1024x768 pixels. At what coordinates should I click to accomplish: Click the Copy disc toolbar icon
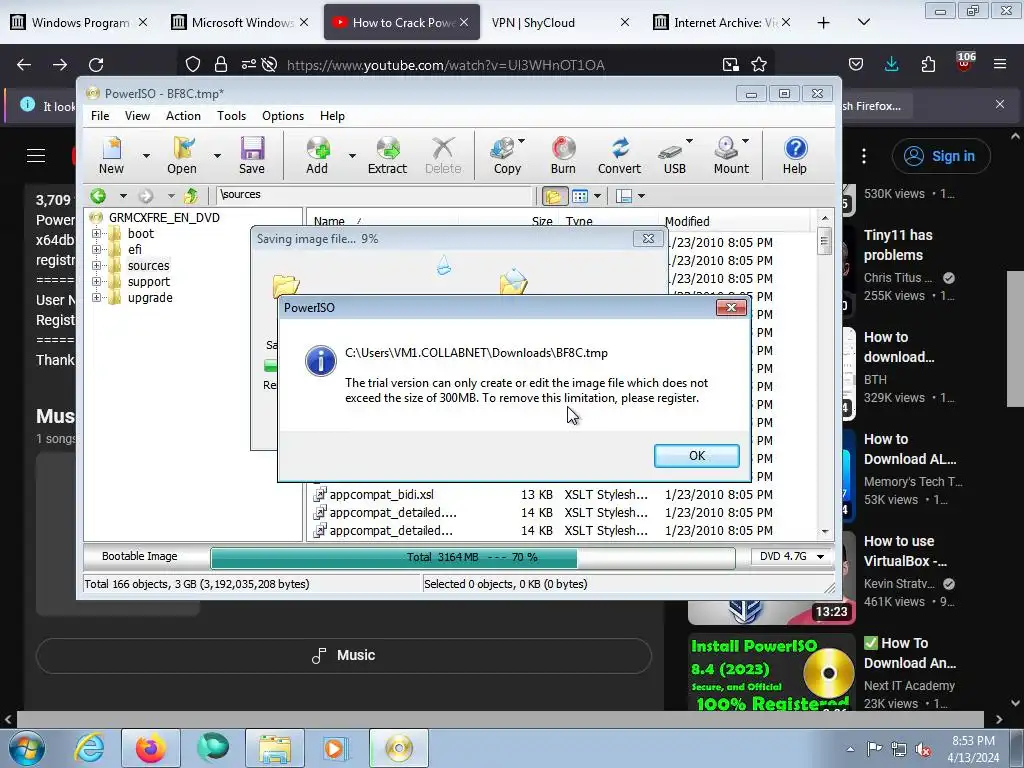(506, 155)
